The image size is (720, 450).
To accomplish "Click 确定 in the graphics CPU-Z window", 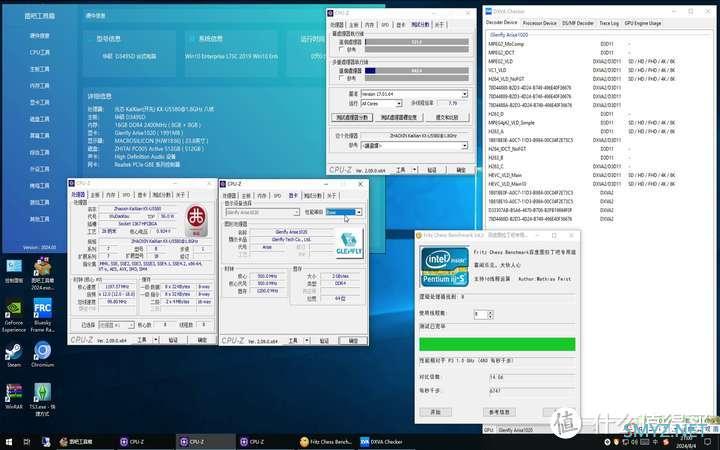I will pyautogui.click(x=353, y=341).
